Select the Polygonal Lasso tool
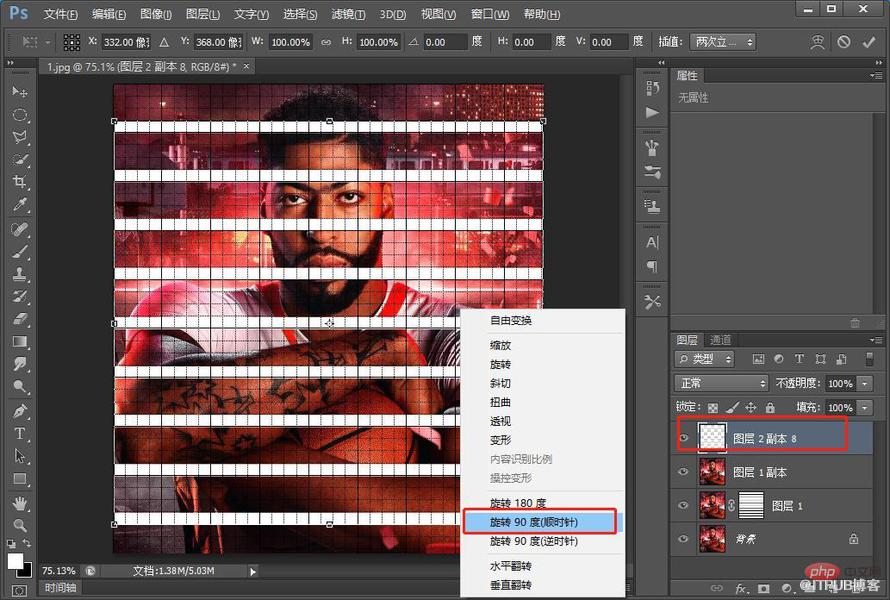 pos(20,137)
